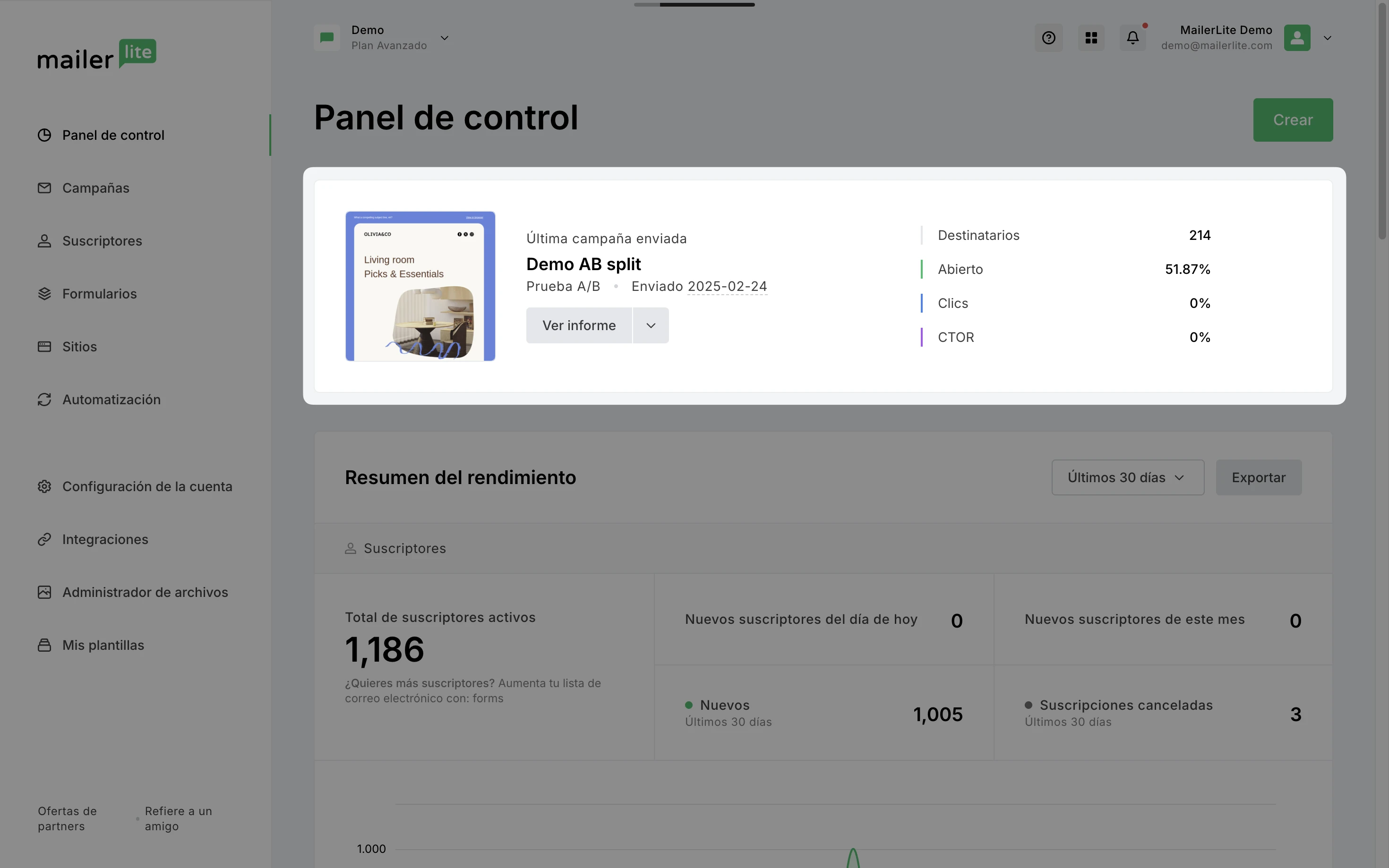Expand the user profile menu chevron
Image resolution: width=1389 pixels, height=868 pixels.
1327,38
